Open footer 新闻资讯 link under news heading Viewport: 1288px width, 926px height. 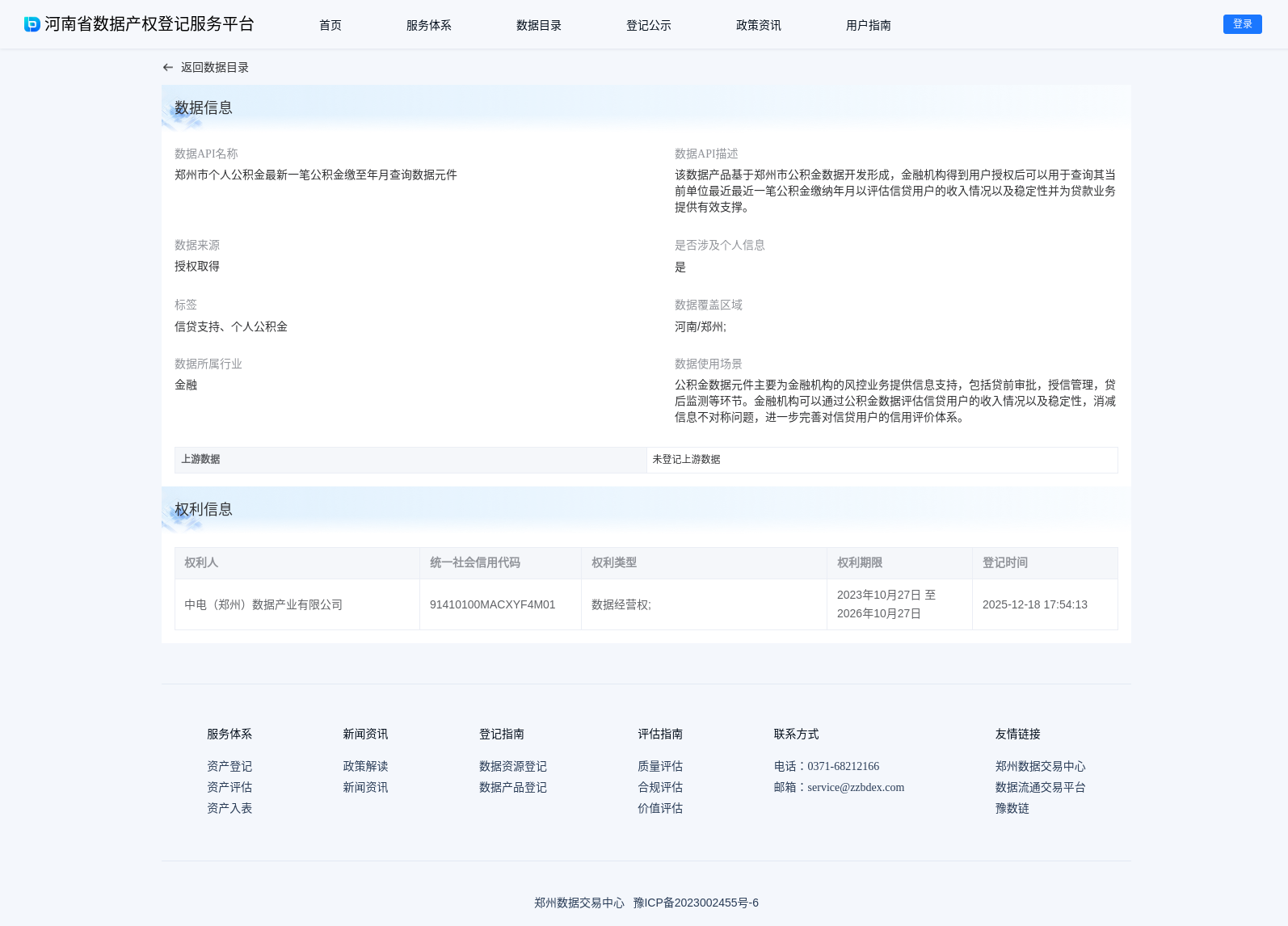click(365, 787)
